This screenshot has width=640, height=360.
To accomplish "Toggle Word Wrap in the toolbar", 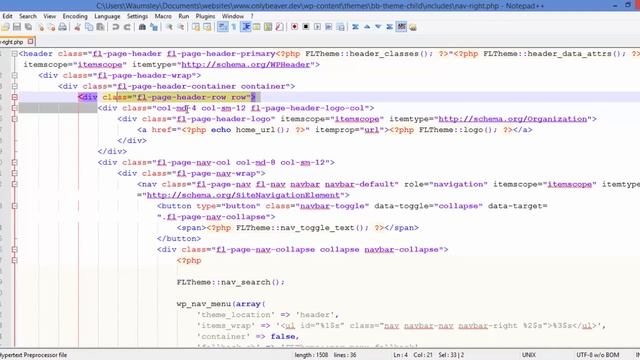I will pyautogui.click(x=222, y=27).
